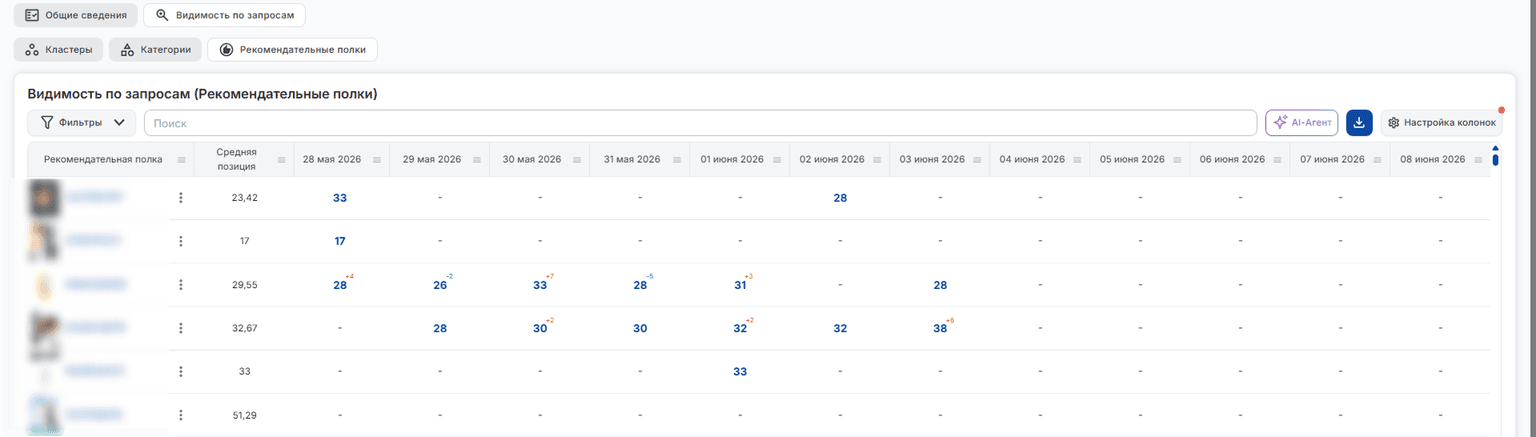This screenshot has width=1536, height=437.
Task: Switch to the Общие сведения tab
Action: click(x=75, y=16)
